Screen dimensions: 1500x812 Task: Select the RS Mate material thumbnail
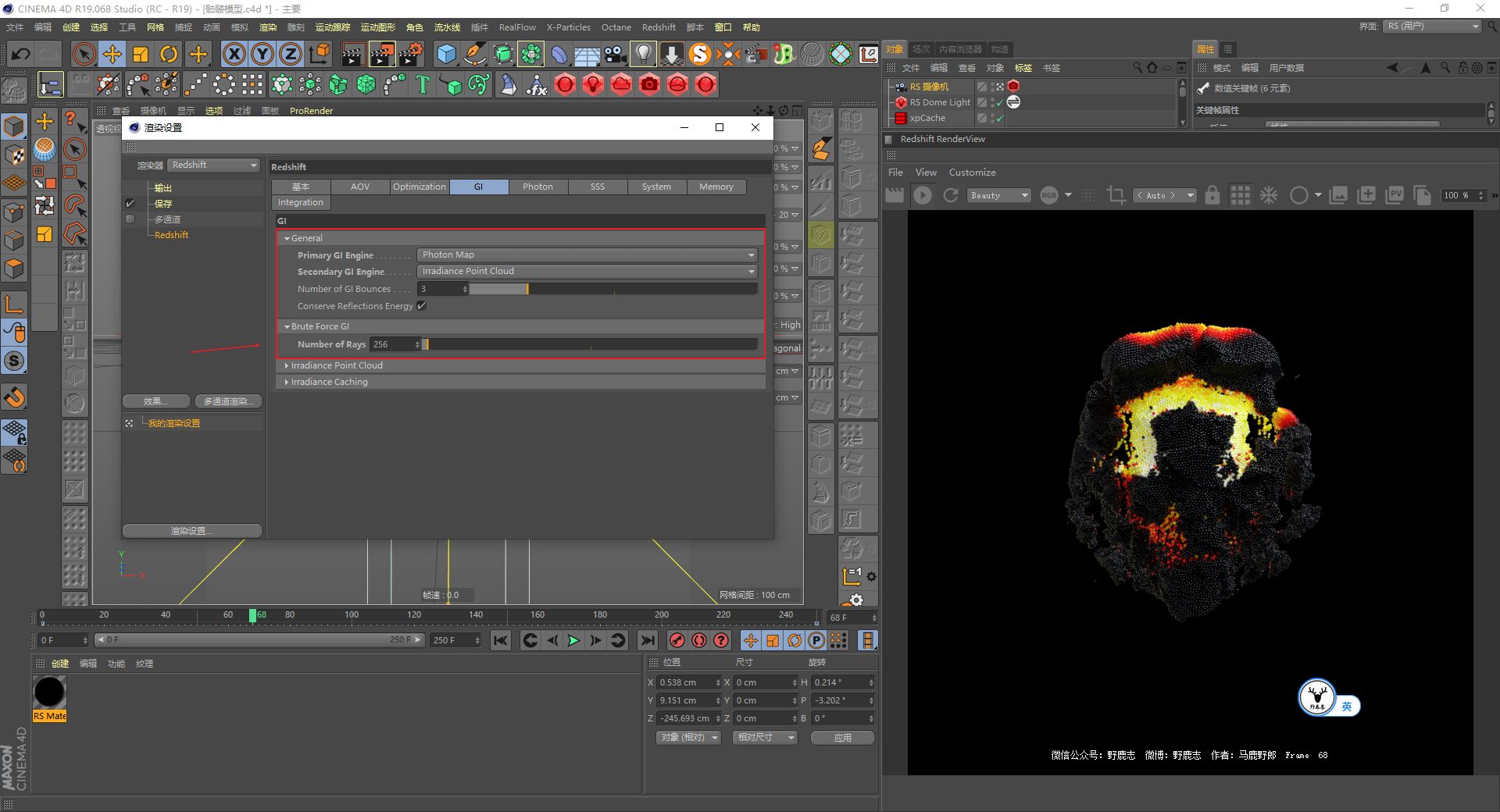coord(49,698)
